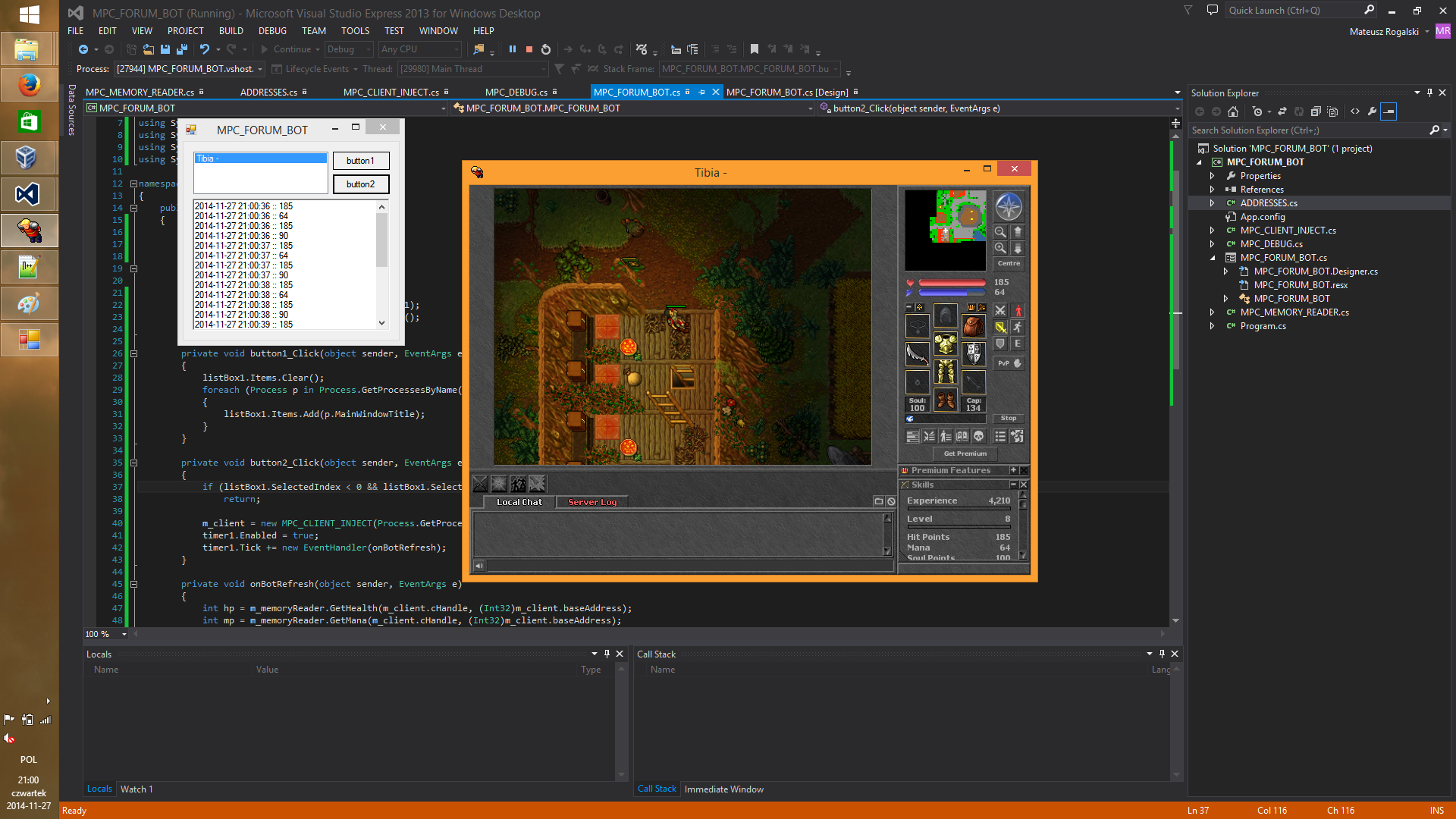Open the Server Log tab in Tibia
Image resolution: width=1456 pixels, height=819 pixels.
tap(592, 502)
